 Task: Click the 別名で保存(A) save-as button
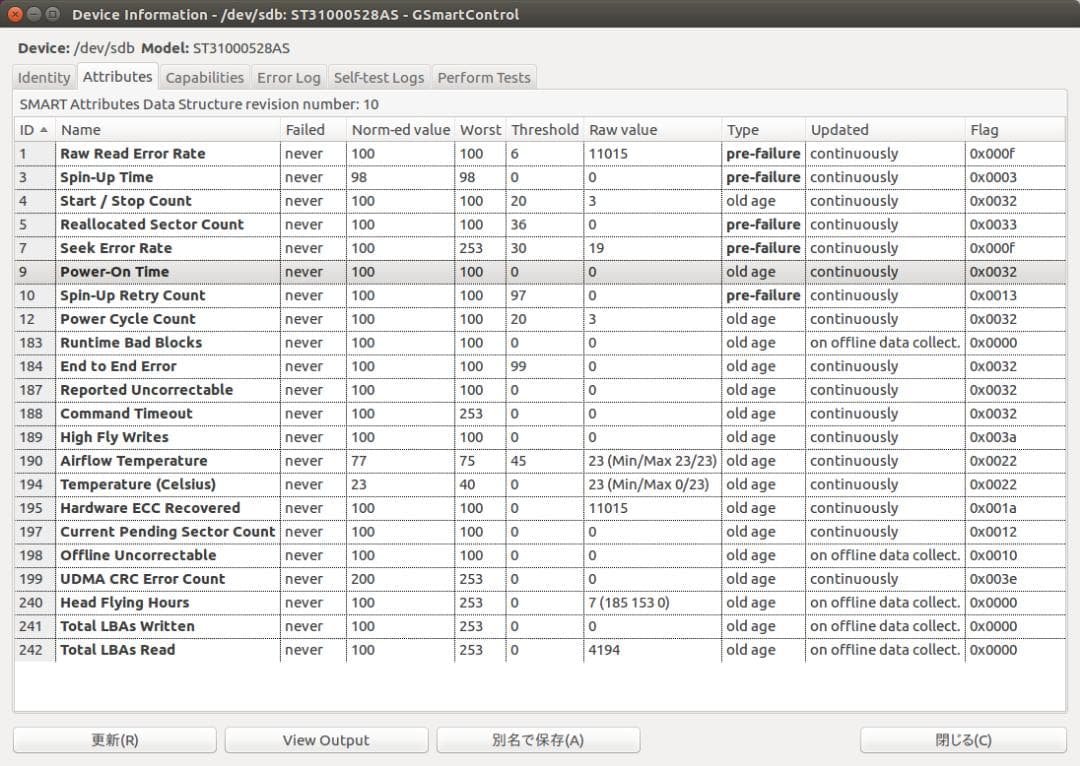pos(538,740)
